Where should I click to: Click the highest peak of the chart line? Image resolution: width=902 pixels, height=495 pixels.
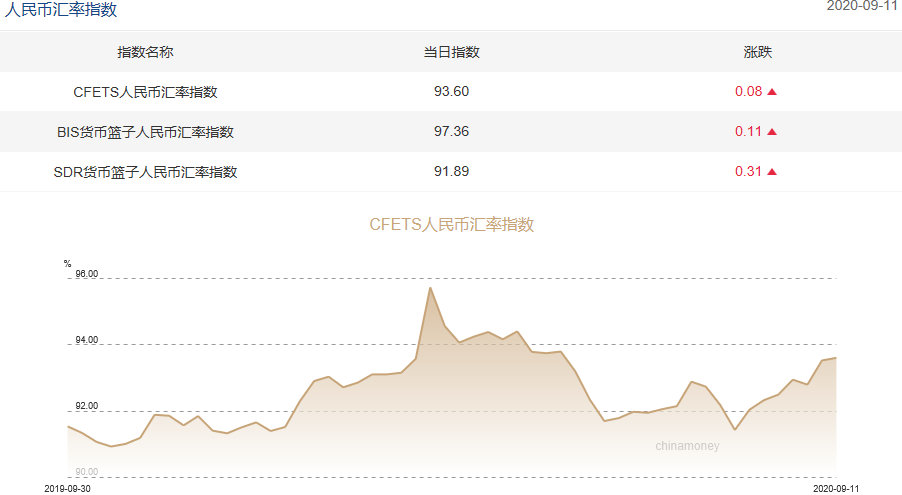point(430,288)
